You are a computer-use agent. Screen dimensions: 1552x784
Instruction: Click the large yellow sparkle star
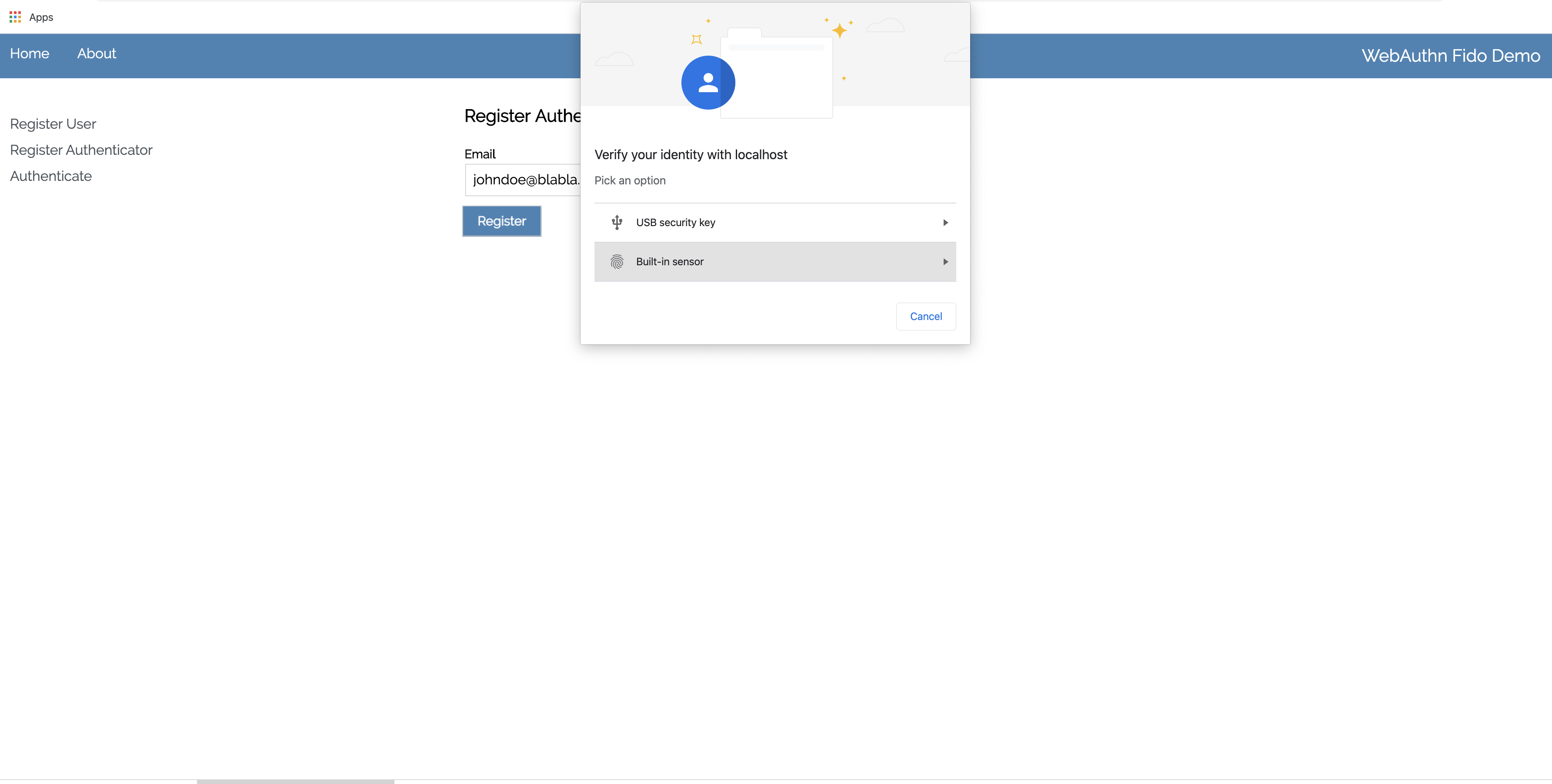[839, 30]
